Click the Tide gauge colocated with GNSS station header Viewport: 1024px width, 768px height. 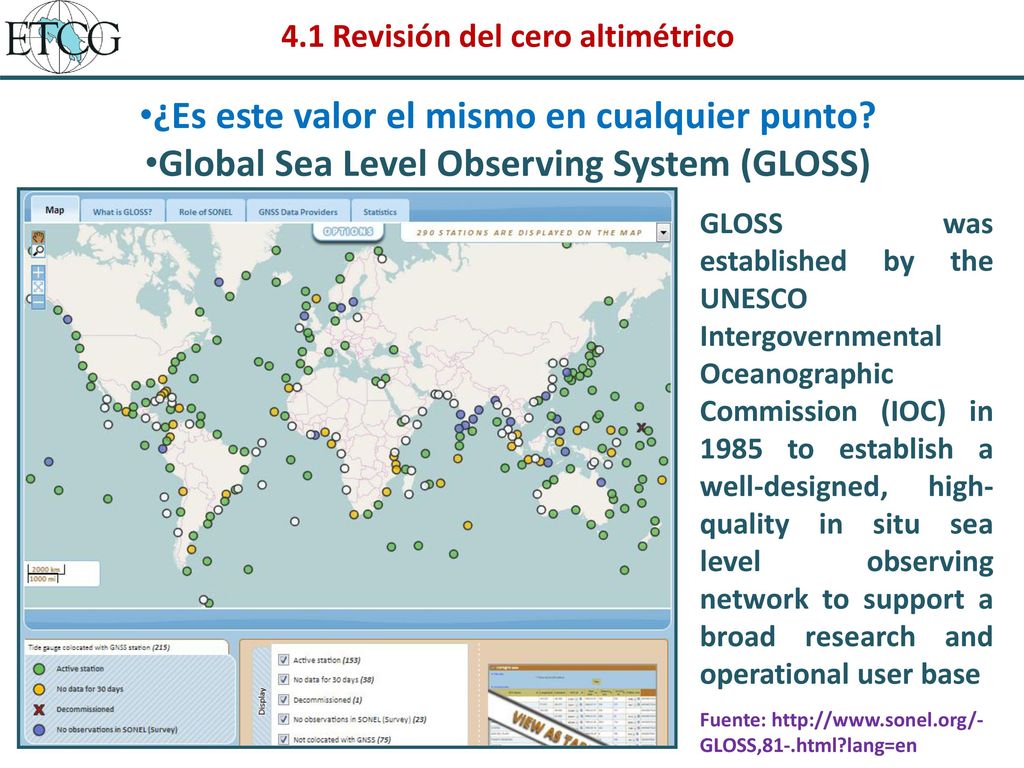pos(99,647)
